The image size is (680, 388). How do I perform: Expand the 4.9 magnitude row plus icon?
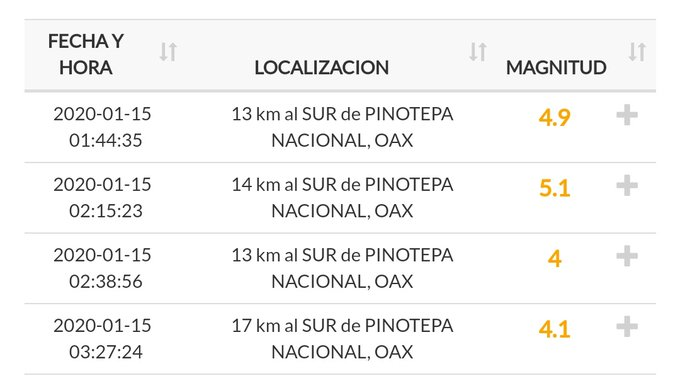tap(627, 115)
